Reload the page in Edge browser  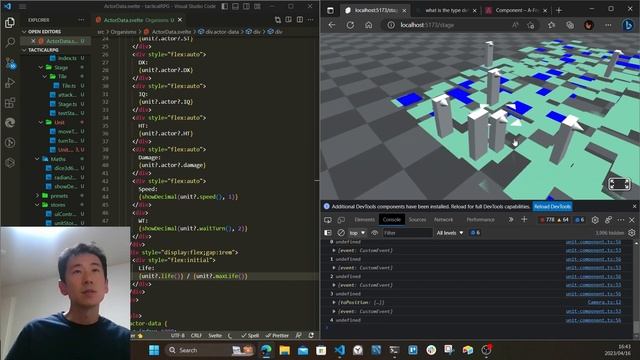350,25
